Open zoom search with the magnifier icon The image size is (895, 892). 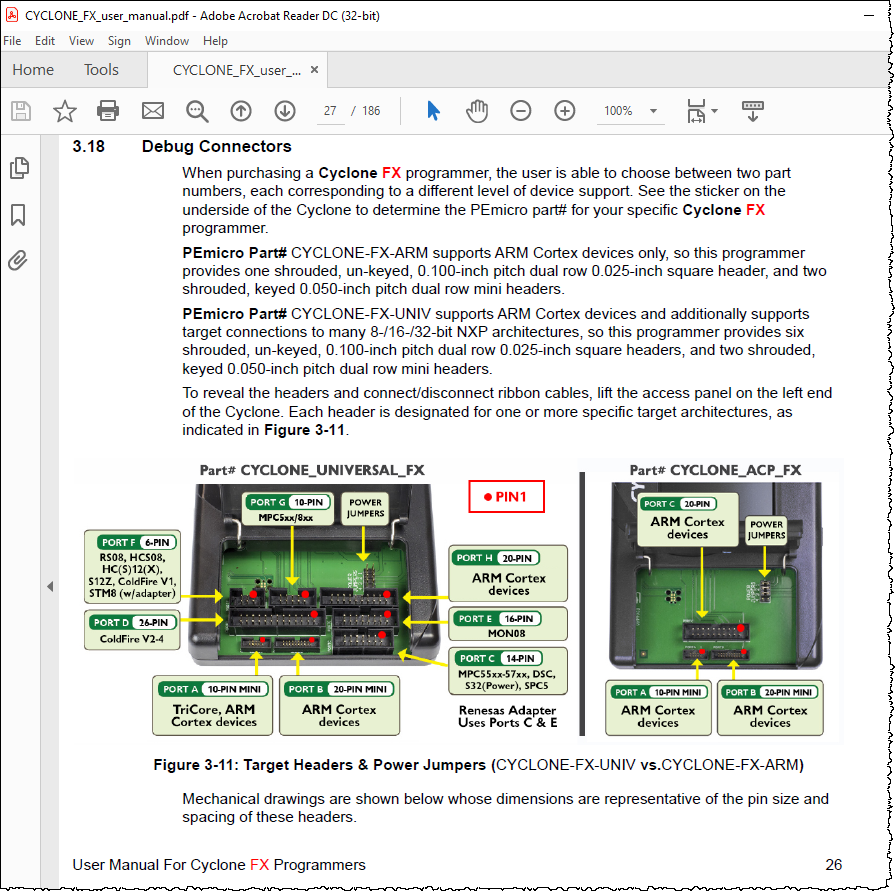pos(197,111)
